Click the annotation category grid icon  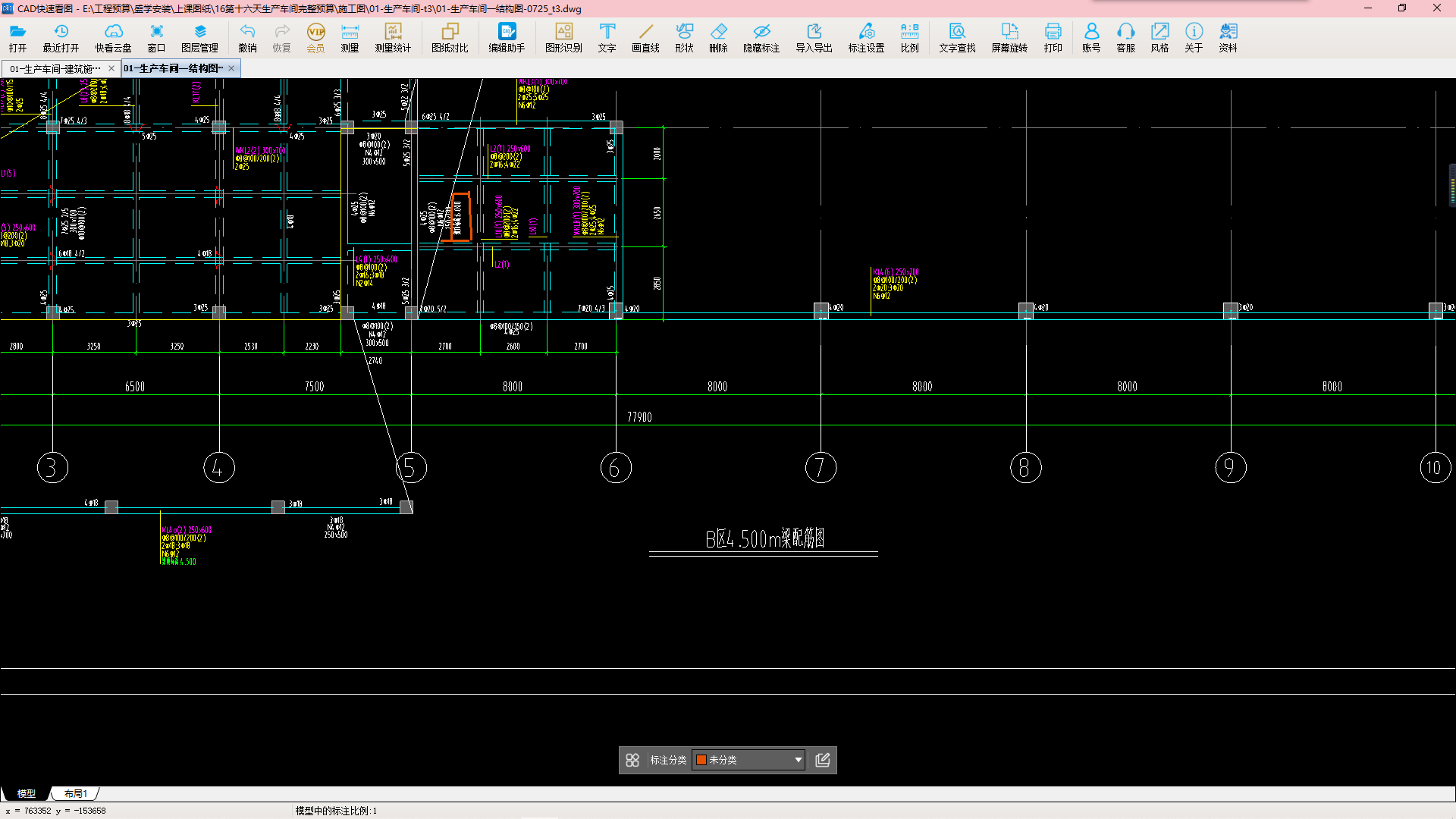(x=632, y=760)
